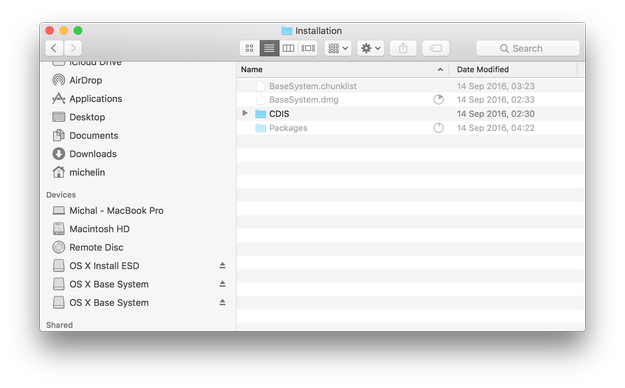Open Downloads in the sidebar
This screenshot has width=625, height=388.
(93, 154)
